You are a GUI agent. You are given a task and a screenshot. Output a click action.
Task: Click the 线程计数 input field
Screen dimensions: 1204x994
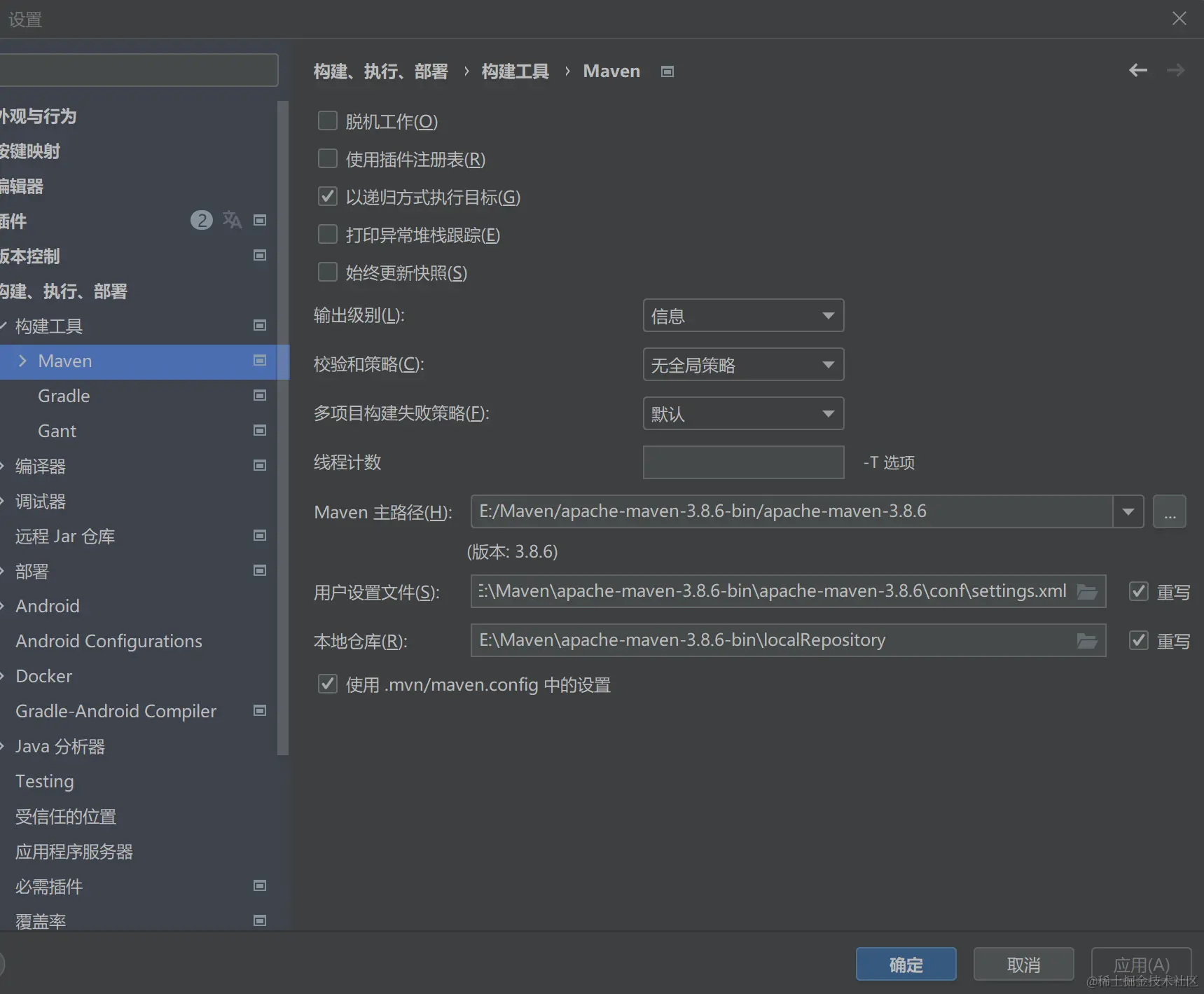[743, 462]
